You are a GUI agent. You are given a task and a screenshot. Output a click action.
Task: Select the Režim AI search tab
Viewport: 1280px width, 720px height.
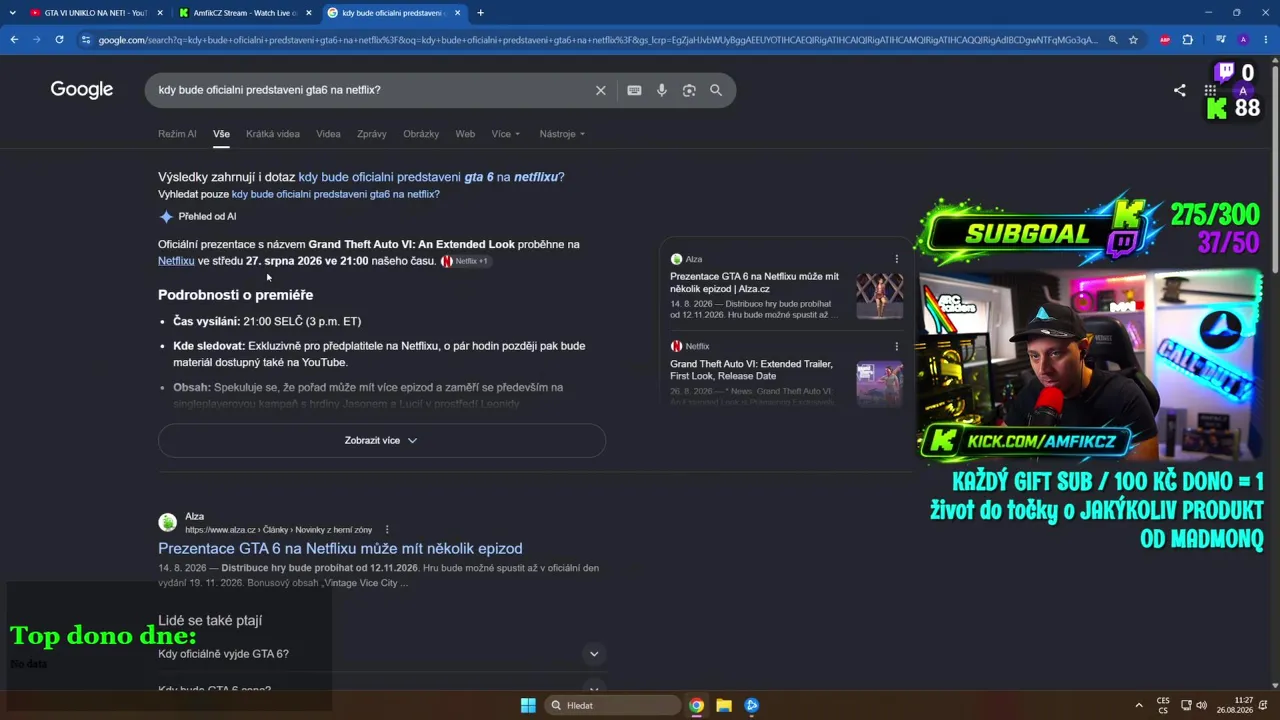pos(177,134)
